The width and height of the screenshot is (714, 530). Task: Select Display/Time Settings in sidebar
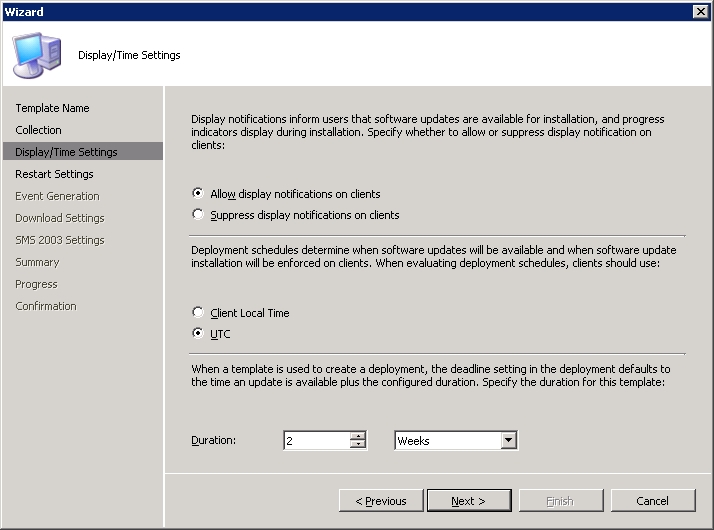pyautogui.click(x=82, y=152)
